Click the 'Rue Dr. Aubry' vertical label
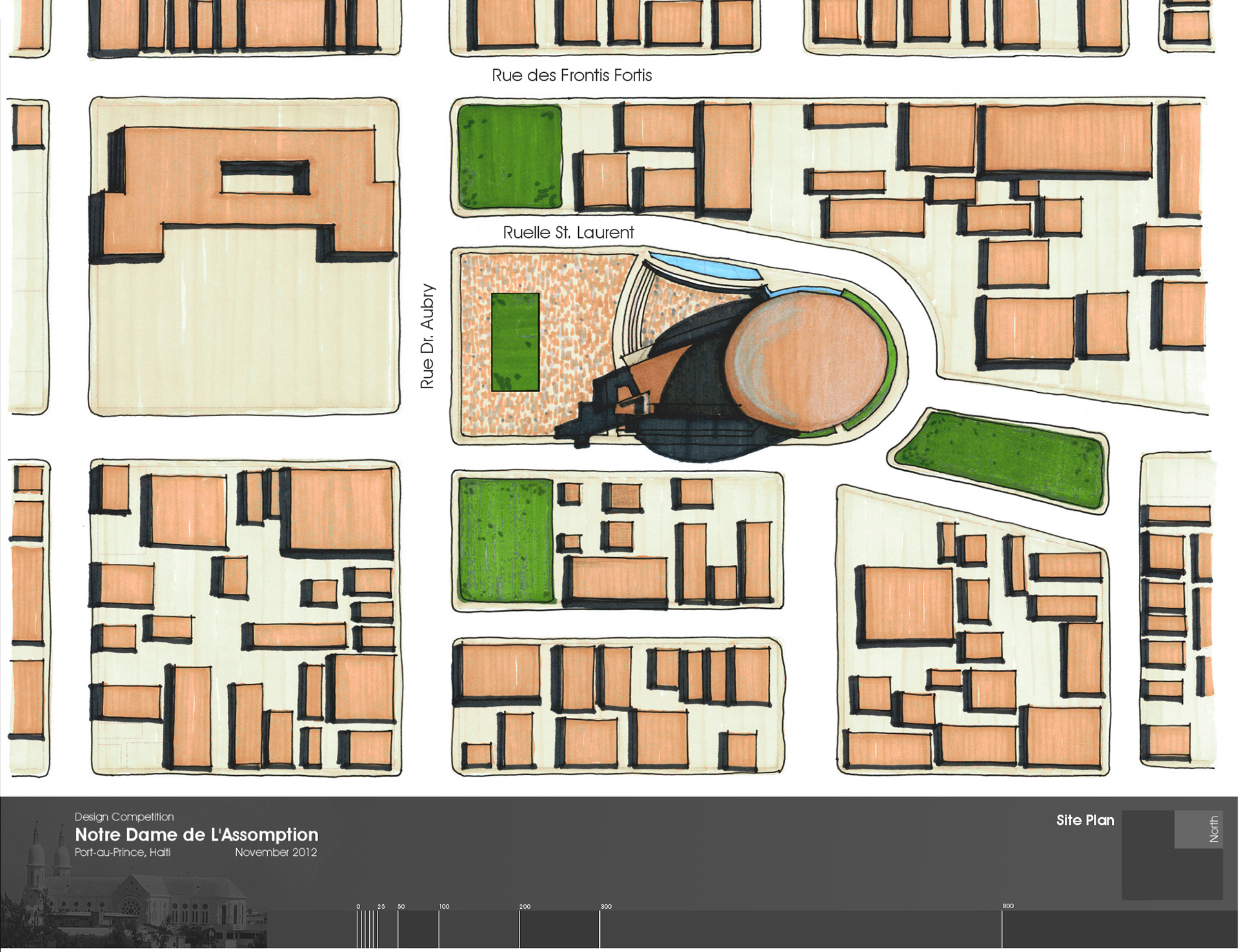 click(x=427, y=336)
